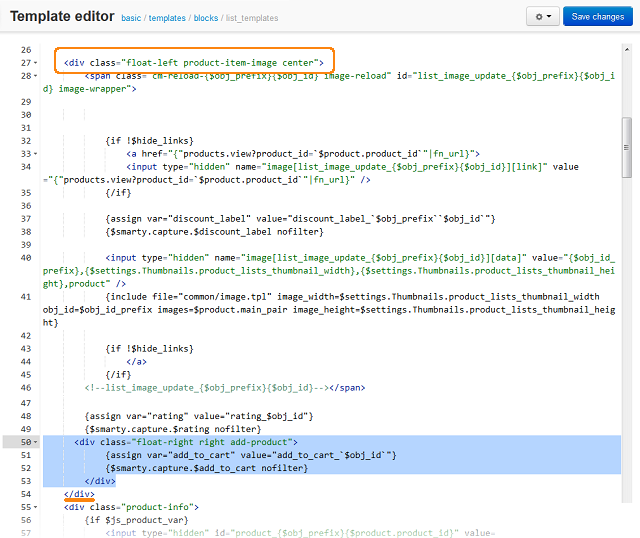This screenshot has height=538, width=640.
Task: Collapse code fold at line 33
Action: pos(36,154)
